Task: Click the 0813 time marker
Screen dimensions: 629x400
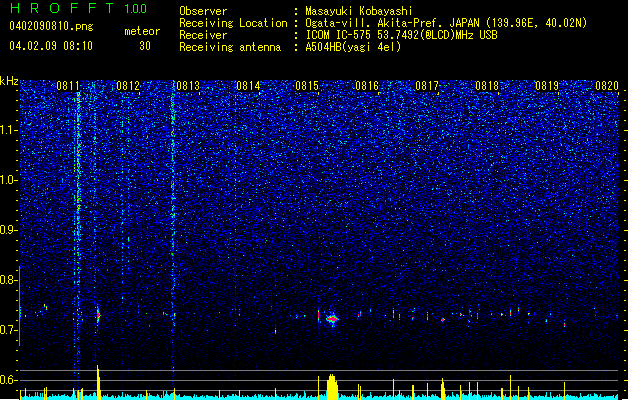Action: pyautogui.click(x=188, y=86)
